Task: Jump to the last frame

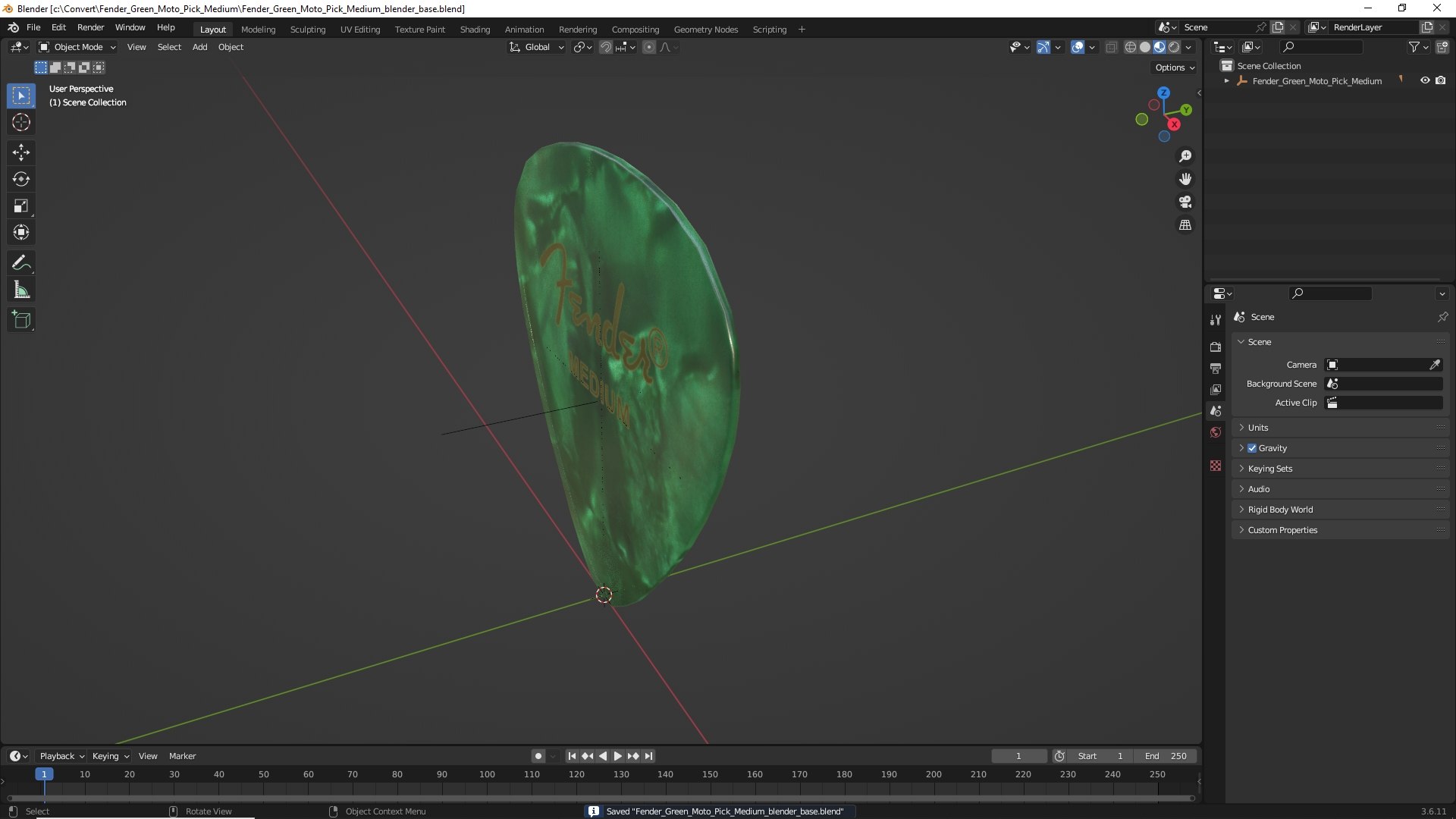Action: tap(648, 756)
